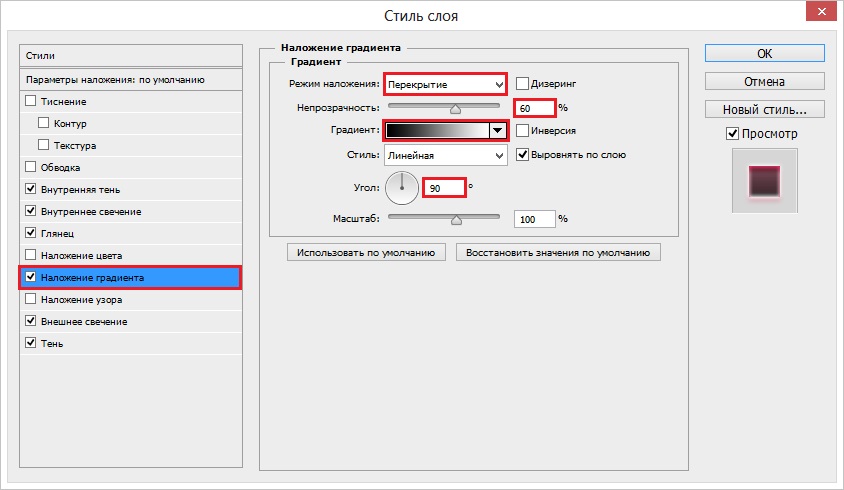Screen dimensions: 844x490
Task: Select the Внутреннее свечение row label
Action: pyautogui.click(x=91, y=212)
